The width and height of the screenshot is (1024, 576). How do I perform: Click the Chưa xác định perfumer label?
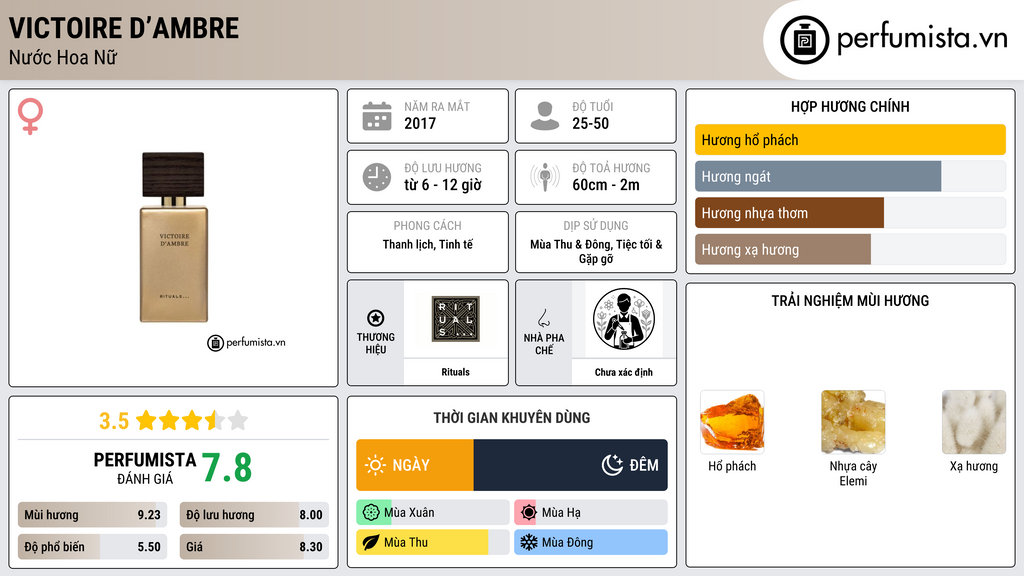pos(624,372)
